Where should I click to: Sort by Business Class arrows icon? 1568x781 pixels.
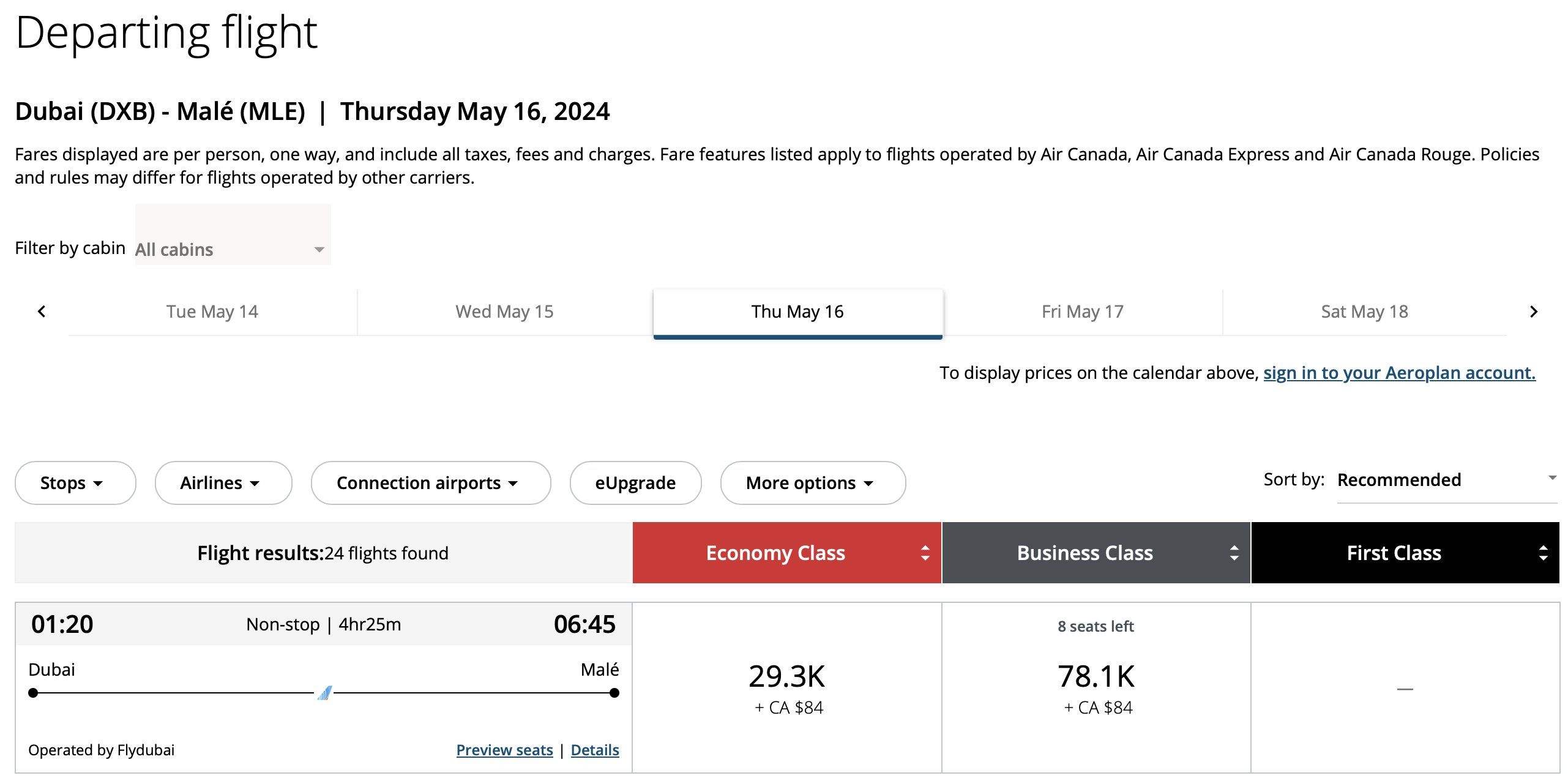tap(1234, 553)
